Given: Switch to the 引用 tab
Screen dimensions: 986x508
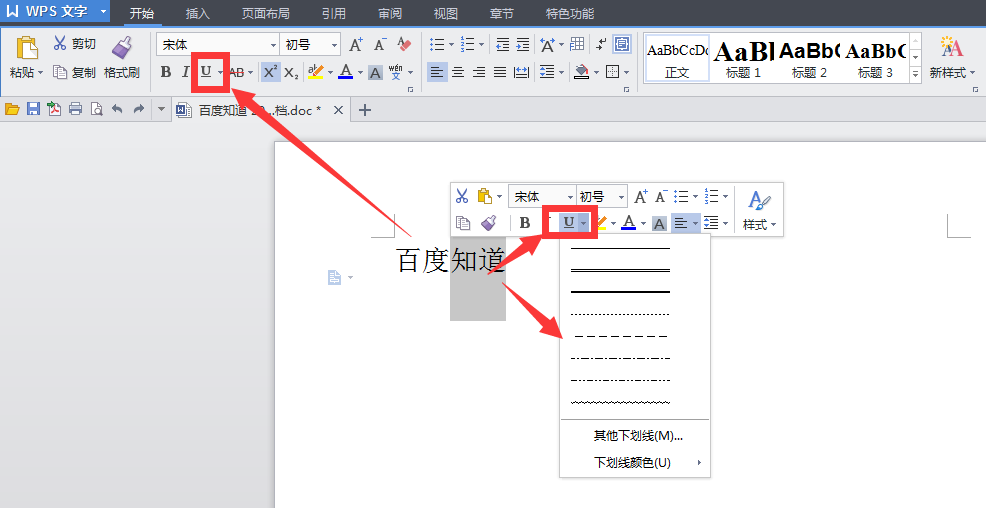Looking at the screenshot, I should (333, 13).
